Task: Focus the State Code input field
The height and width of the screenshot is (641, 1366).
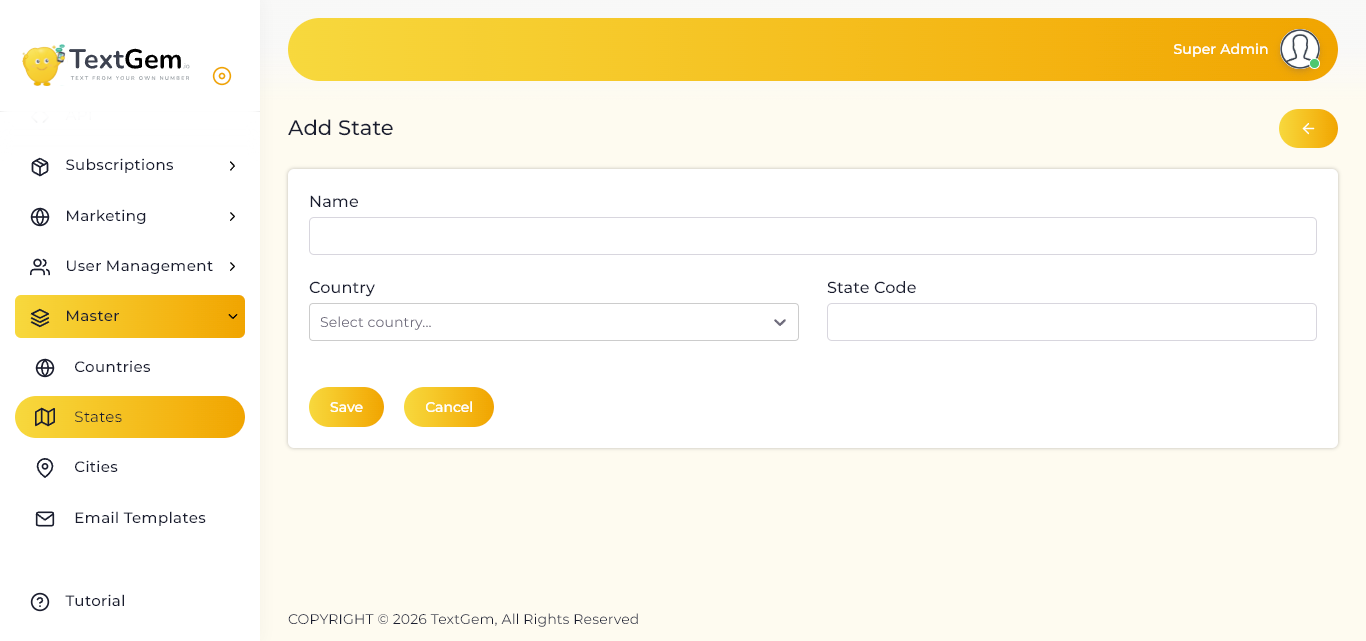Action: coord(1072,322)
